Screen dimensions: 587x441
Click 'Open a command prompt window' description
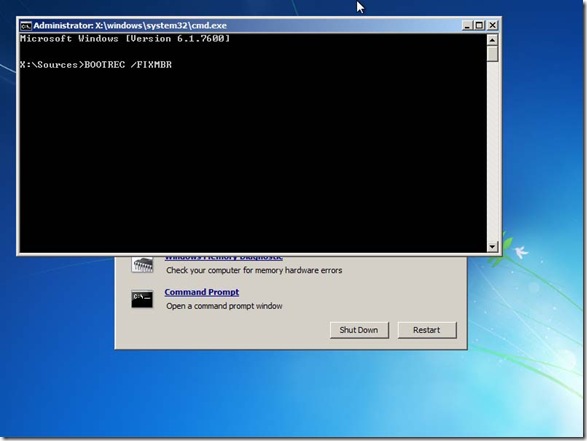224,306
